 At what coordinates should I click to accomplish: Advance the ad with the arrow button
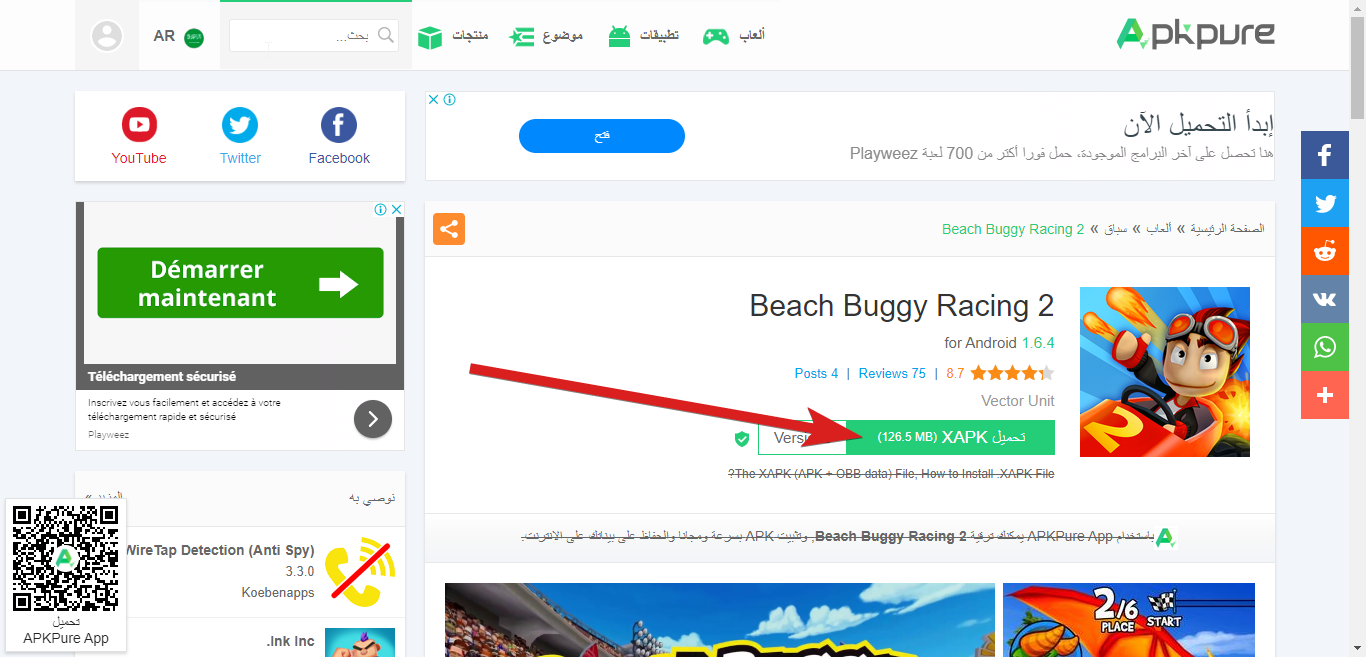point(373,419)
